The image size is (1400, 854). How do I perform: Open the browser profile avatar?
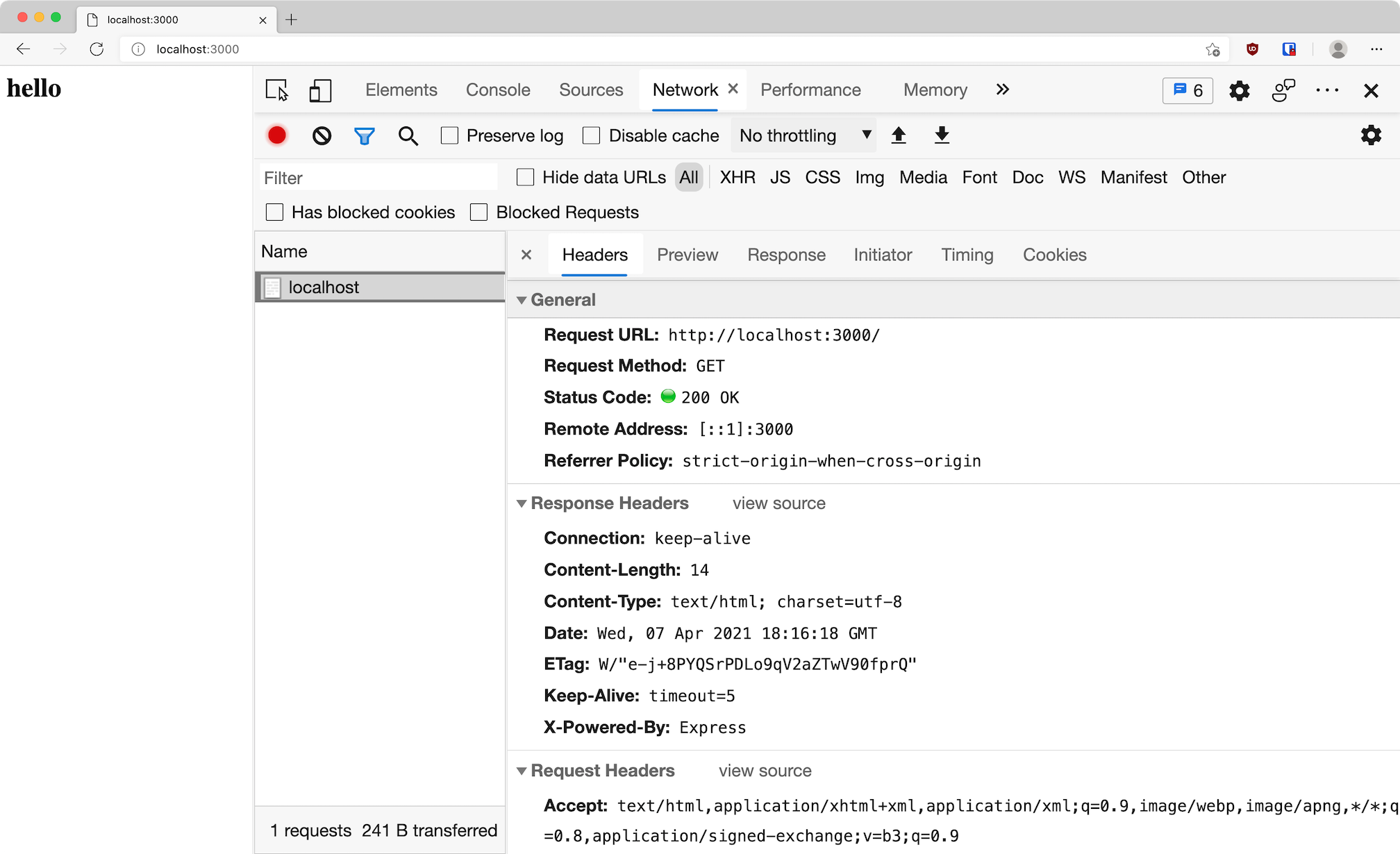(1338, 49)
